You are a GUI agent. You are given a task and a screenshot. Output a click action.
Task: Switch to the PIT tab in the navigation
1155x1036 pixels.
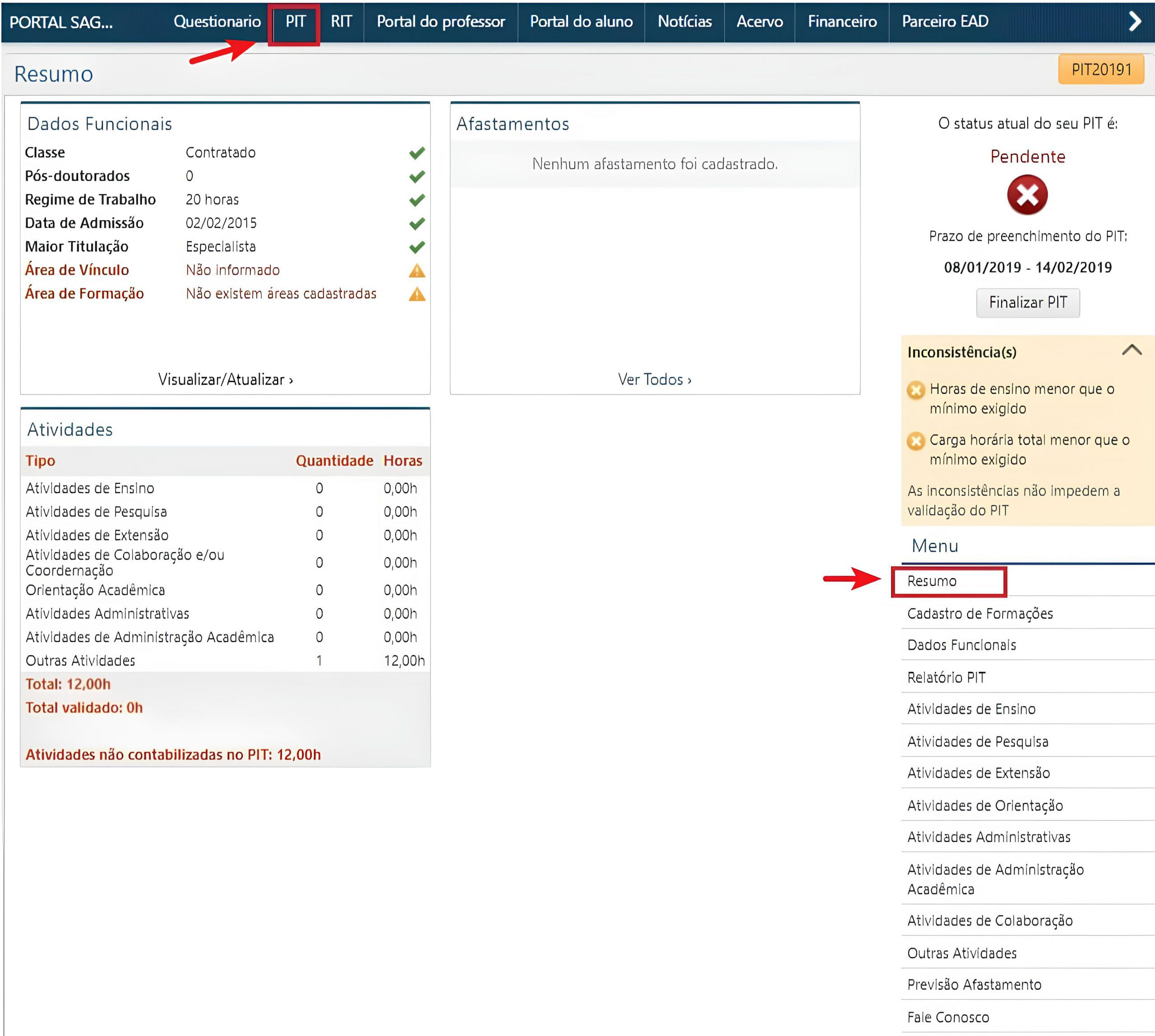tap(296, 22)
